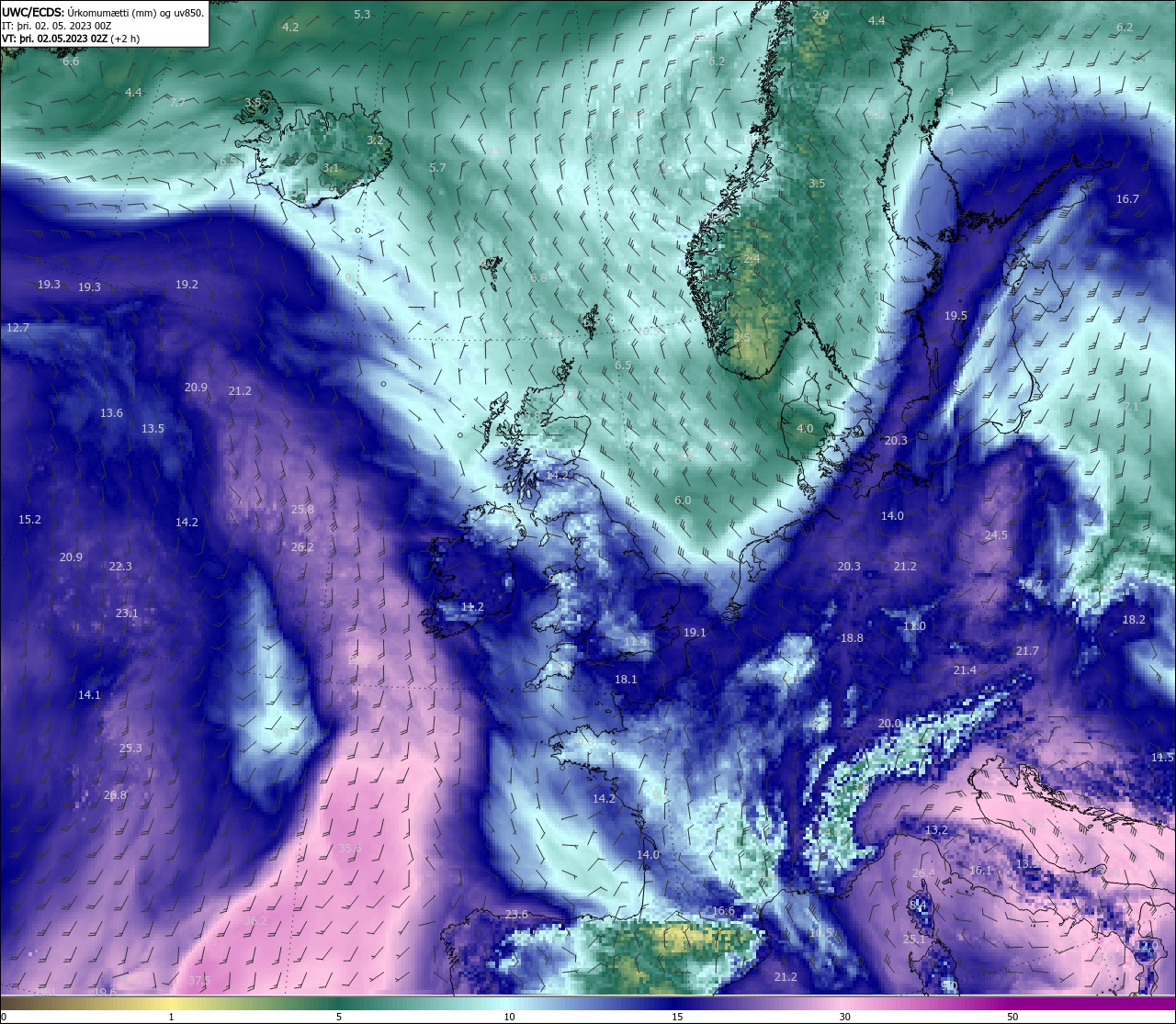The height and width of the screenshot is (1024, 1176).
Task: Click the value "2.9" at the top
Action: [x=820, y=15]
